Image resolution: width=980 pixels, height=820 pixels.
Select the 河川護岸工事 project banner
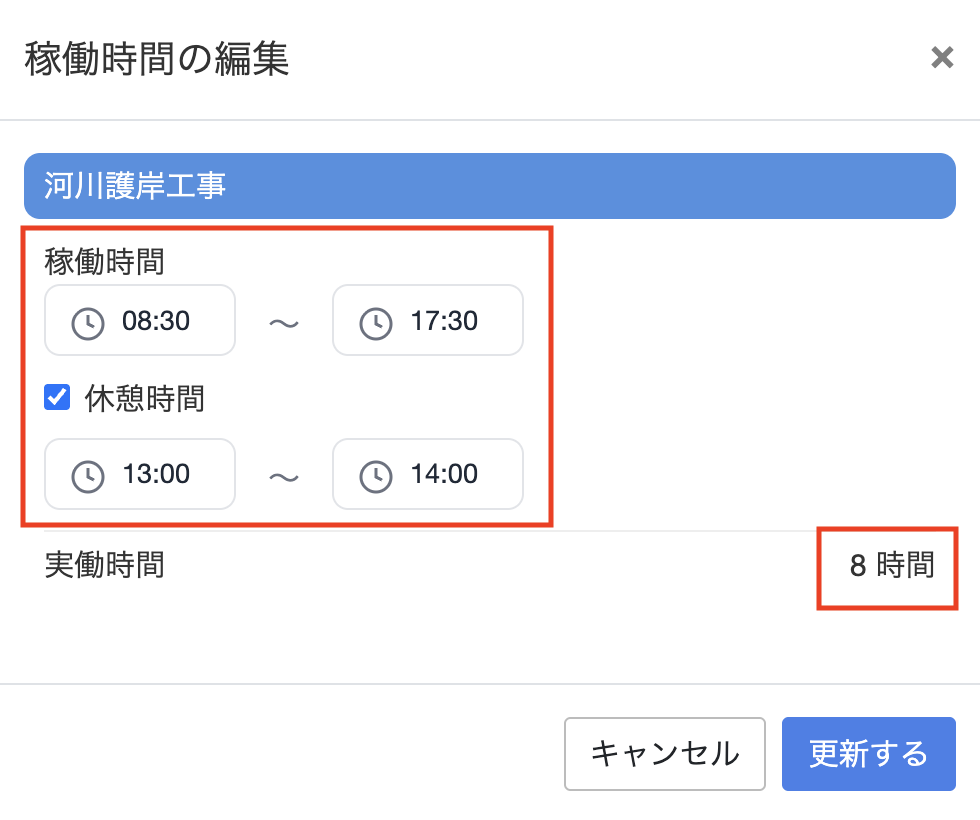(489, 186)
